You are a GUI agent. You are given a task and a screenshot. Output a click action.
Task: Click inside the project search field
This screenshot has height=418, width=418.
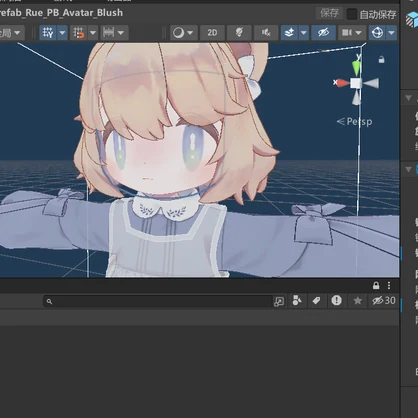(158, 301)
